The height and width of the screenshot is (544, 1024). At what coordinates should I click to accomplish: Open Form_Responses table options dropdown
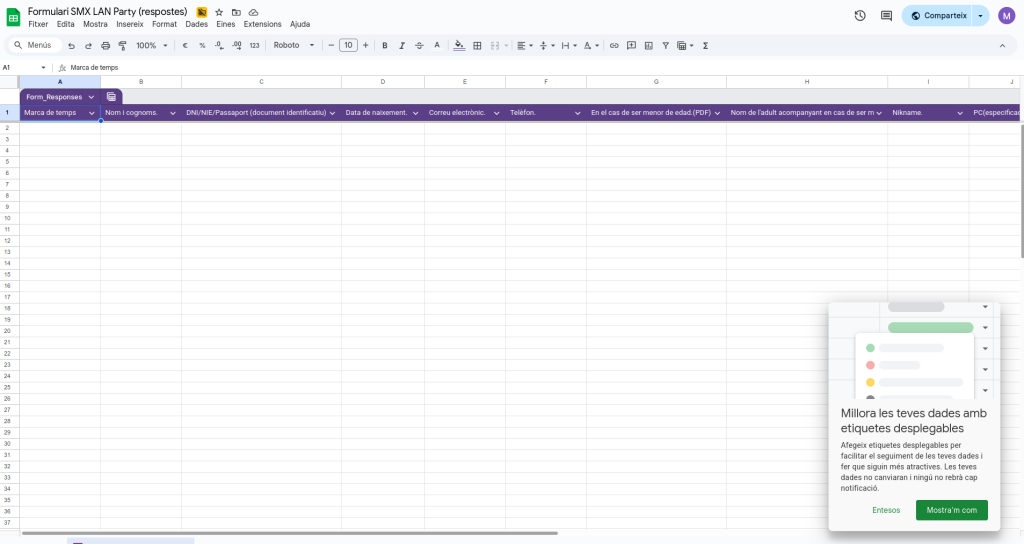tap(91, 97)
